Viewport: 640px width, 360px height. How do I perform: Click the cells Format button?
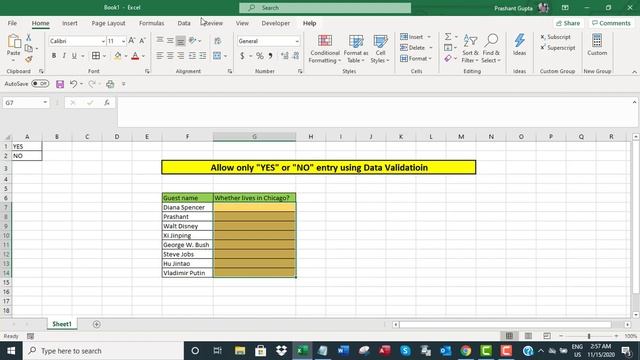point(416,59)
